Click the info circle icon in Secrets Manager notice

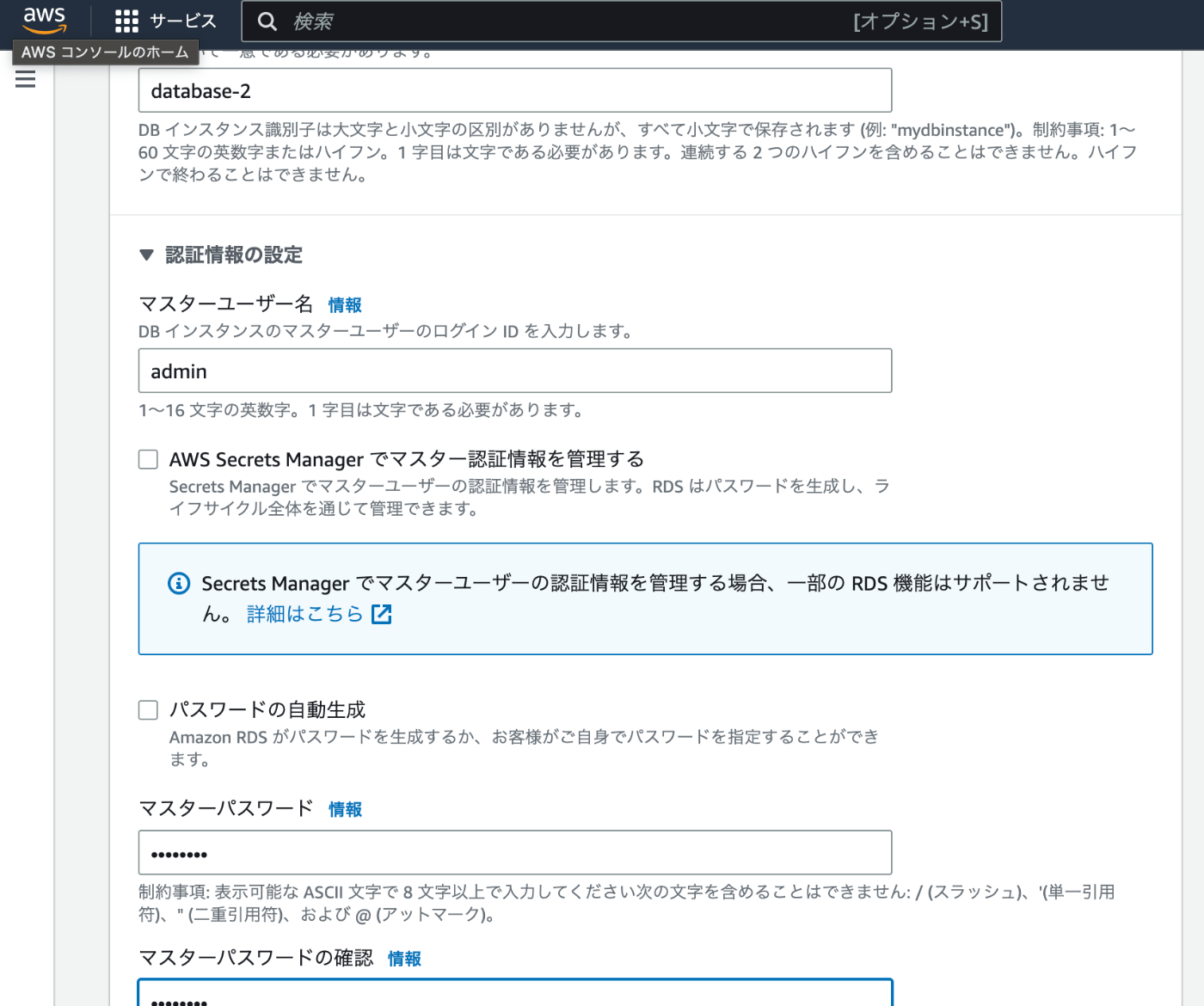(x=179, y=584)
